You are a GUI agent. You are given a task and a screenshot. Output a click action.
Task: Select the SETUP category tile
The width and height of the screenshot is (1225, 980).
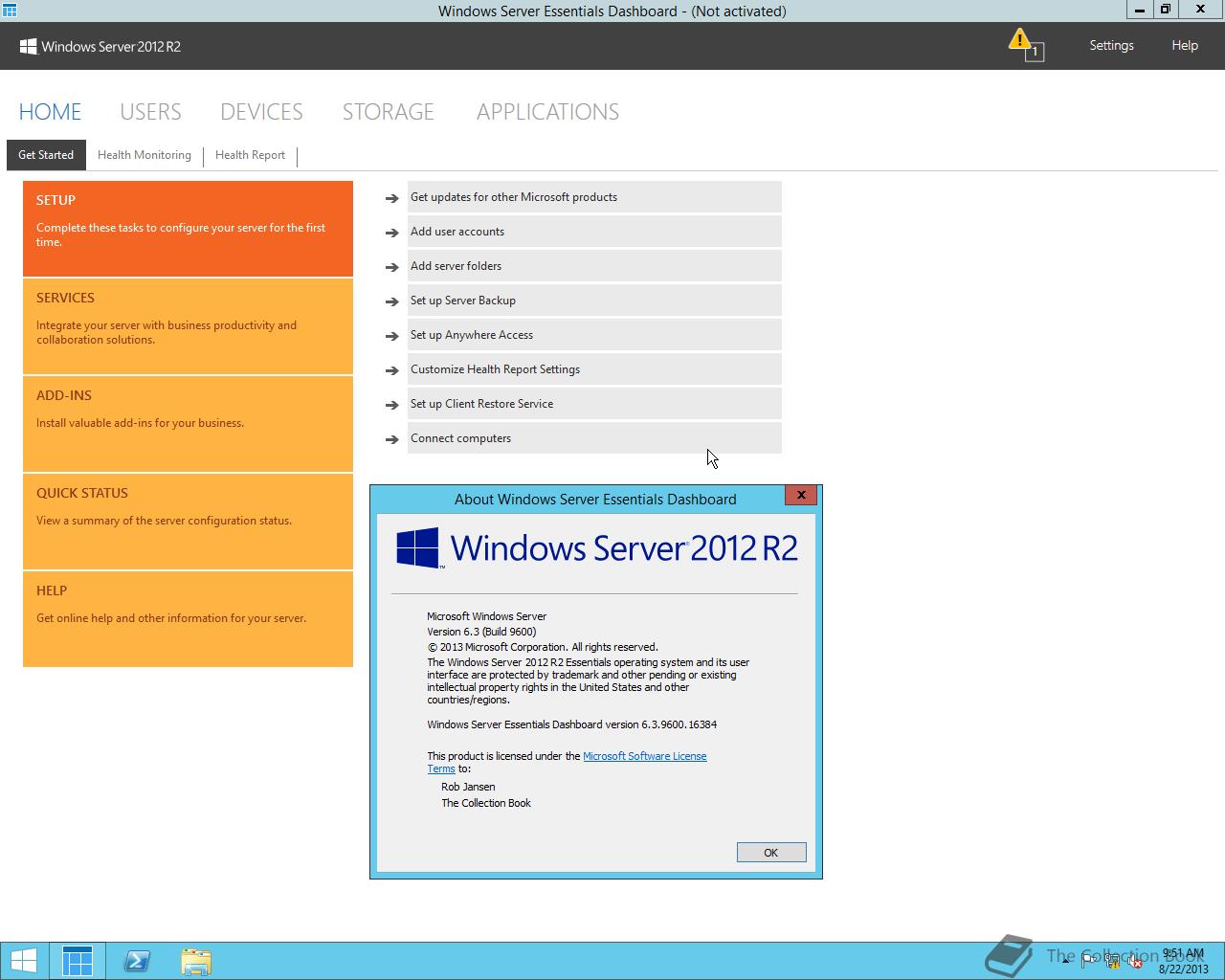tap(188, 229)
